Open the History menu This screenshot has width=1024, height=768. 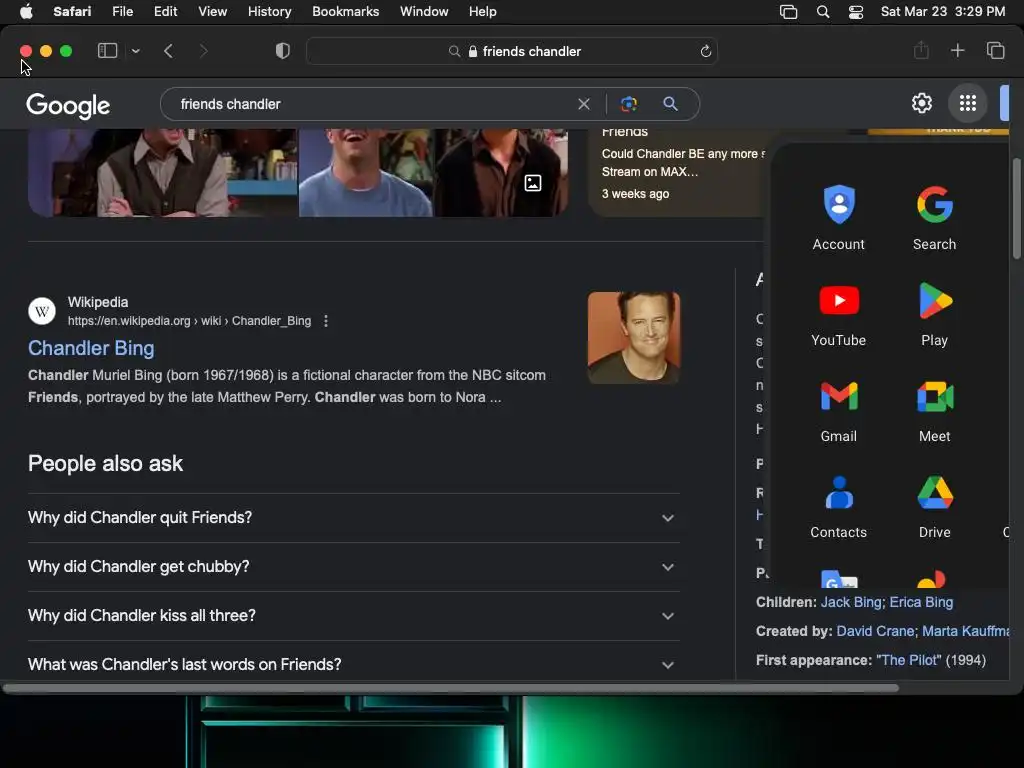pos(269,12)
